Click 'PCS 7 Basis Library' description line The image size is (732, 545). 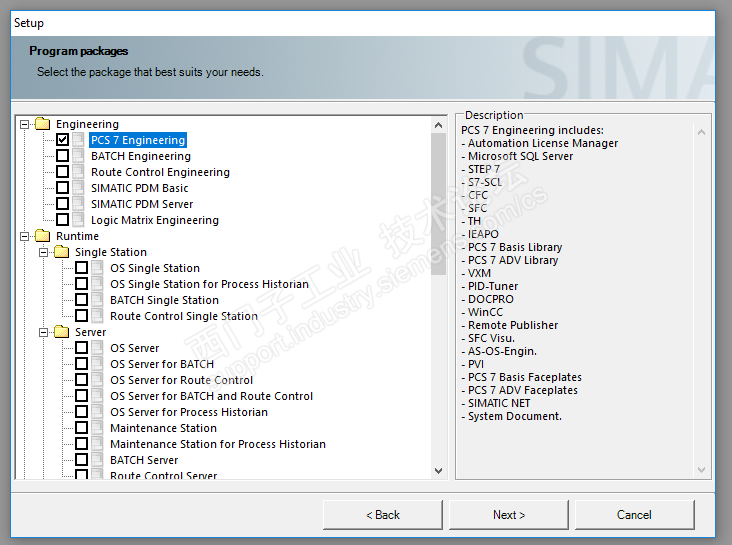coord(515,247)
